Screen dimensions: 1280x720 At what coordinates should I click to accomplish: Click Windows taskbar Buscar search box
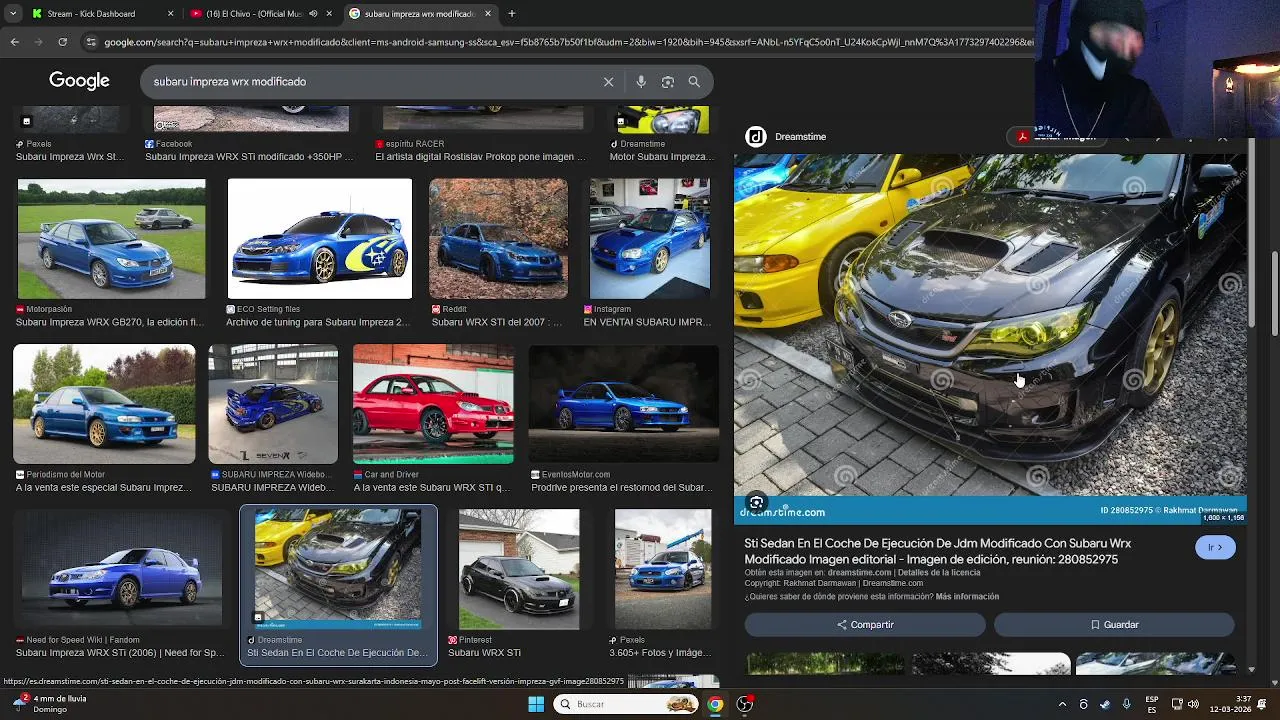(626, 704)
